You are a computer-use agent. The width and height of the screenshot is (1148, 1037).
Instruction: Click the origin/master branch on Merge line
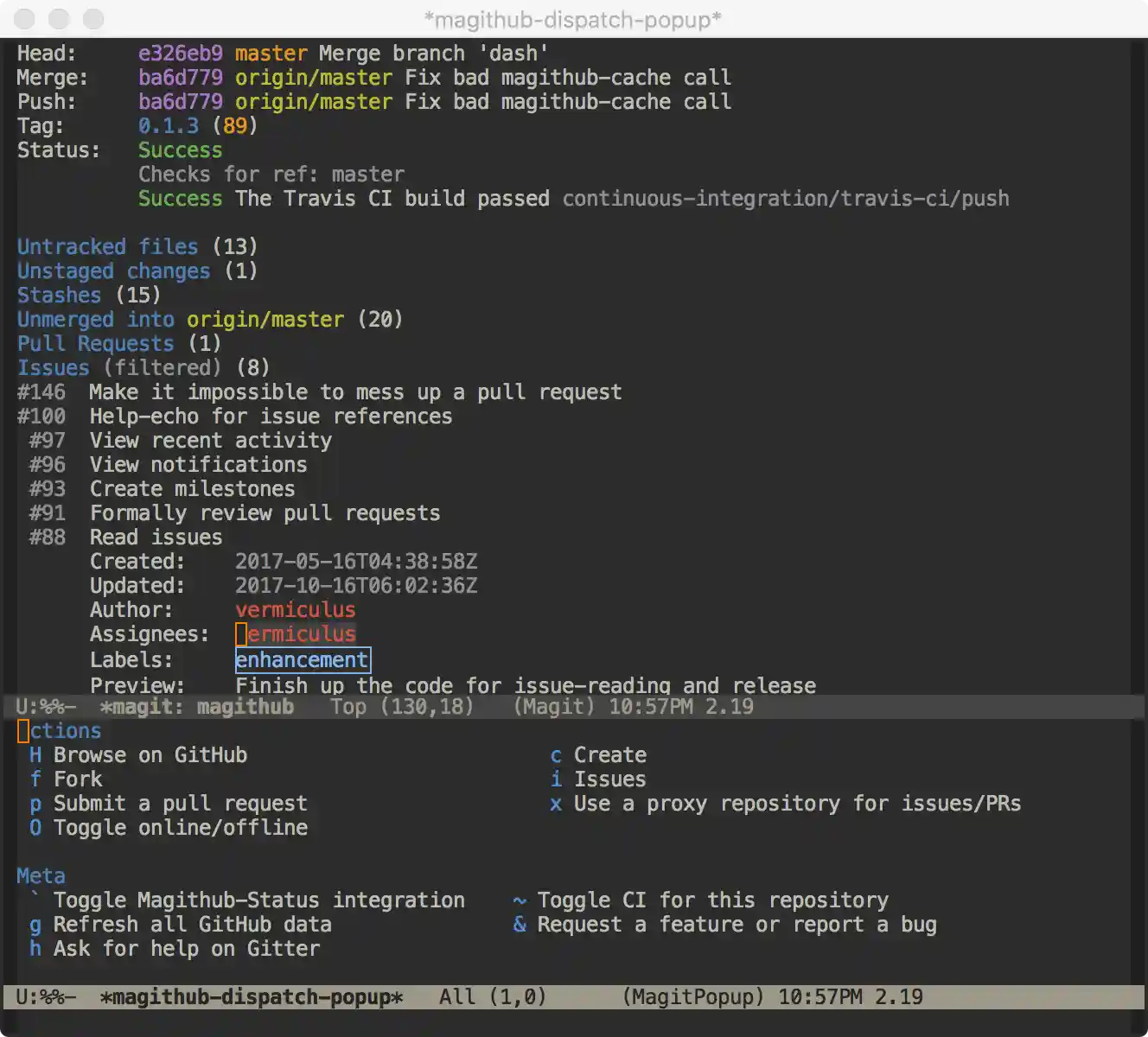point(313,77)
